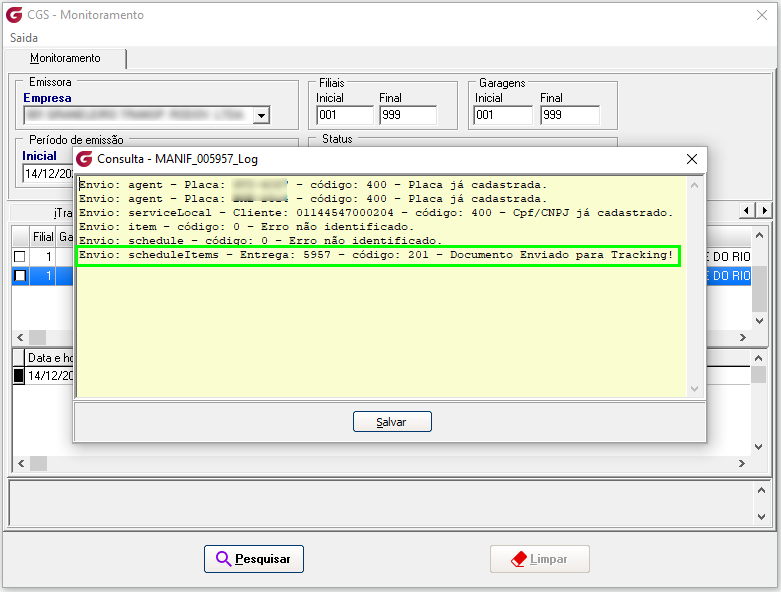The height and width of the screenshot is (592, 781).
Task: Click the CGS logo in Consulta dialog title
Action: tap(84, 159)
